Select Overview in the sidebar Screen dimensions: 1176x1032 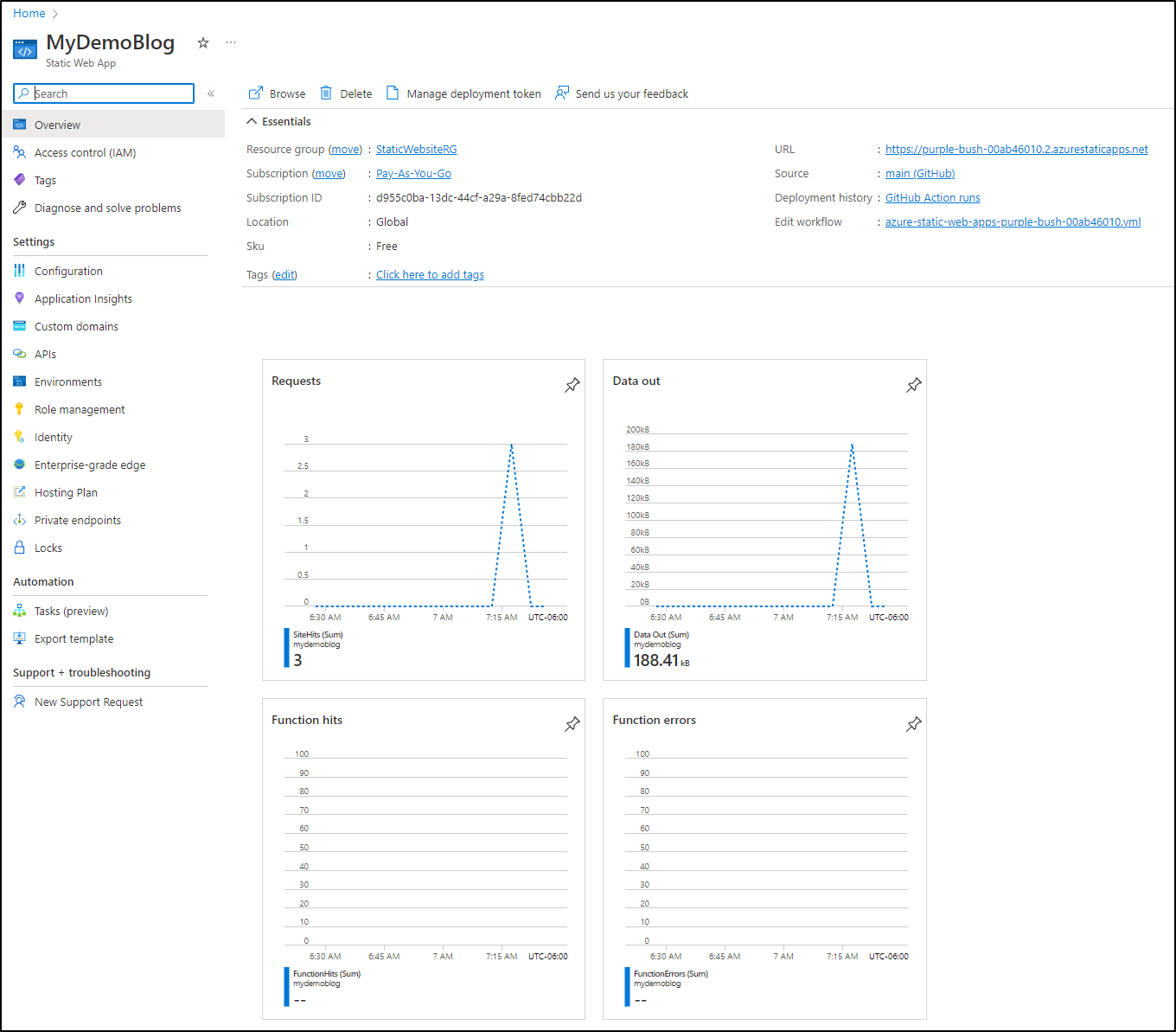(x=112, y=125)
